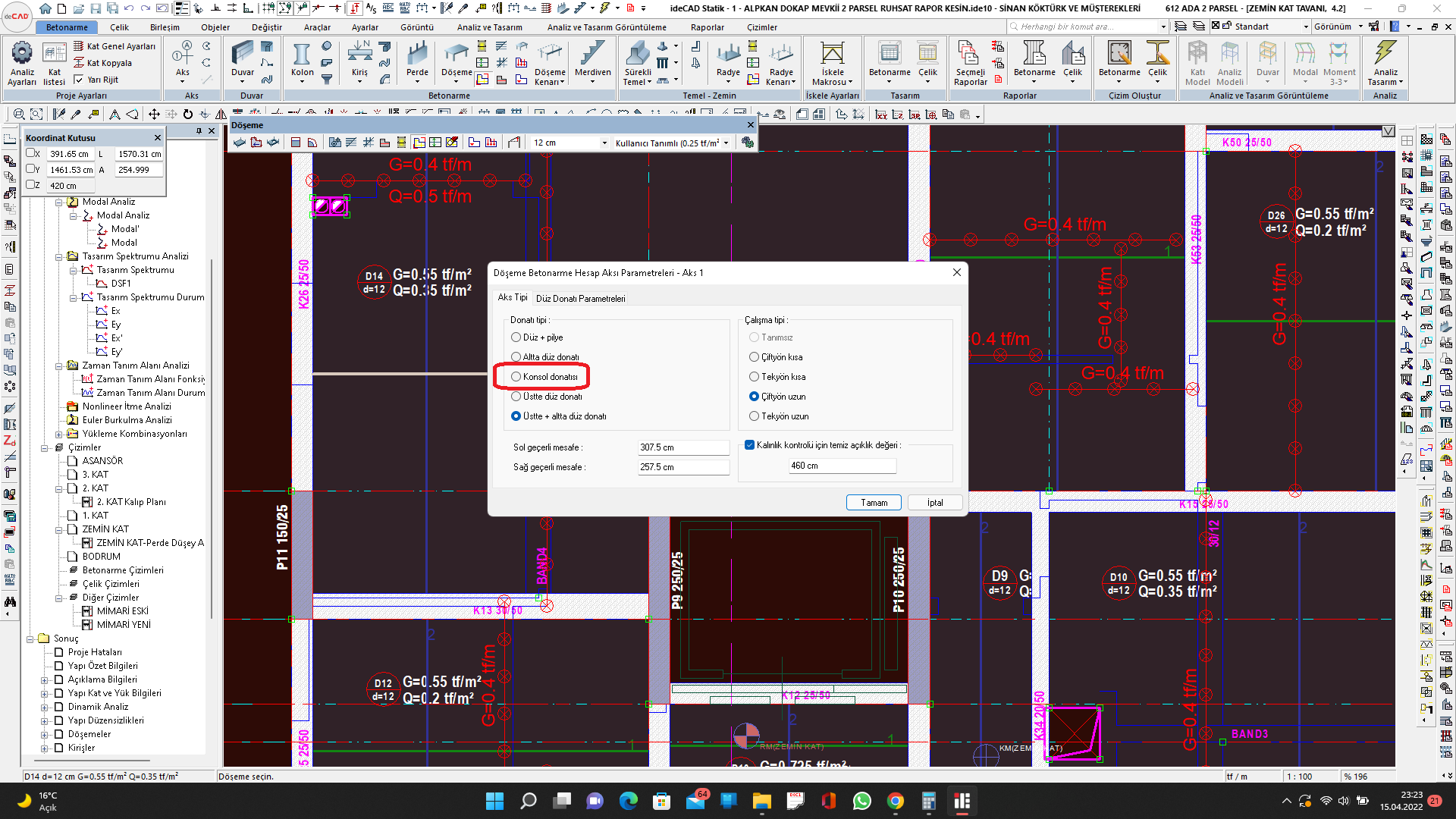1456x819 pixels.
Task: Toggle Yarı Rijit checkbox
Action: point(79,80)
